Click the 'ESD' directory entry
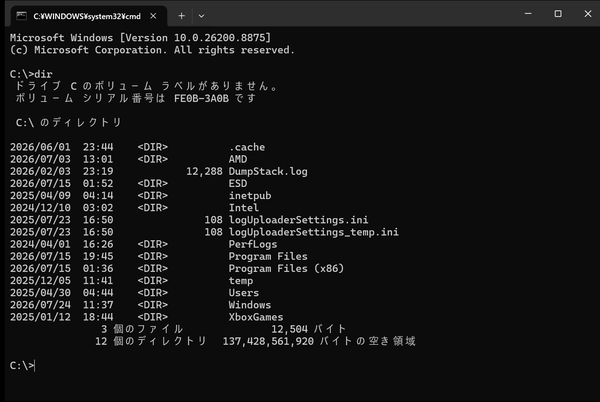600x402 pixels. (x=238, y=183)
